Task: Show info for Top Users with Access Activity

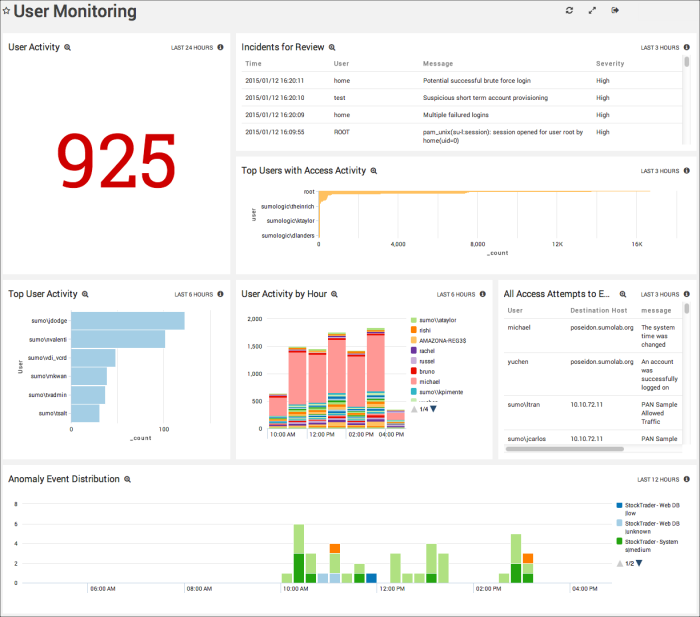Action: point(686,171)
